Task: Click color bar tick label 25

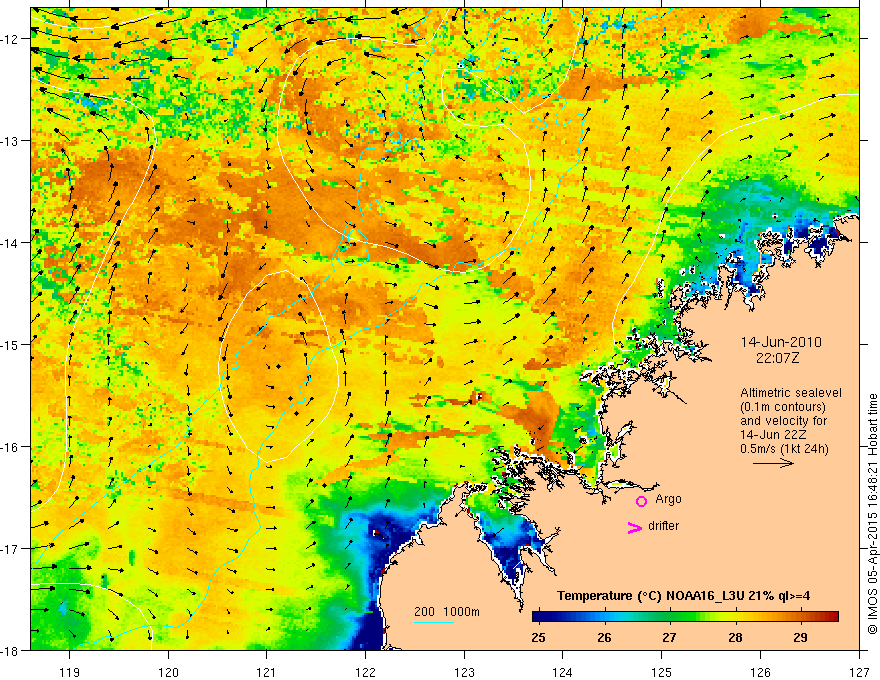Action: tap(538, 637)
